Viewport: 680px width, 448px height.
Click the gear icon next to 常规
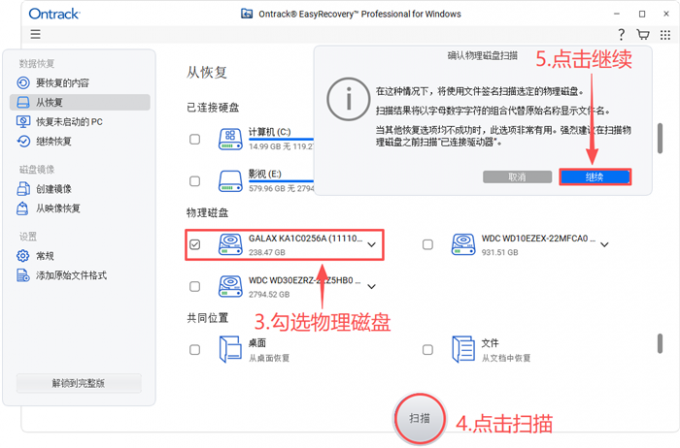23,256
